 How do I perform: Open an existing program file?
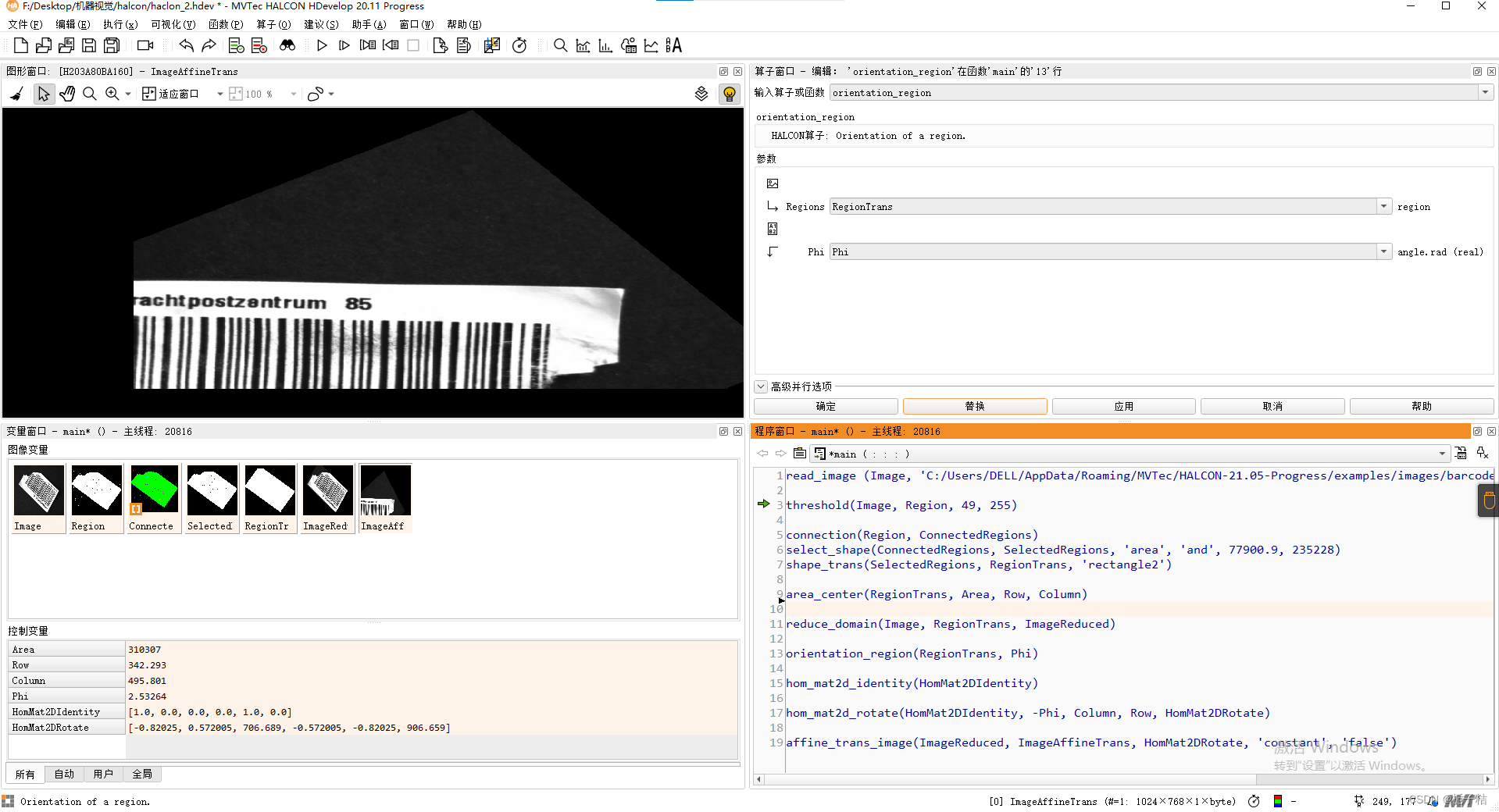(x=44, y=45)
